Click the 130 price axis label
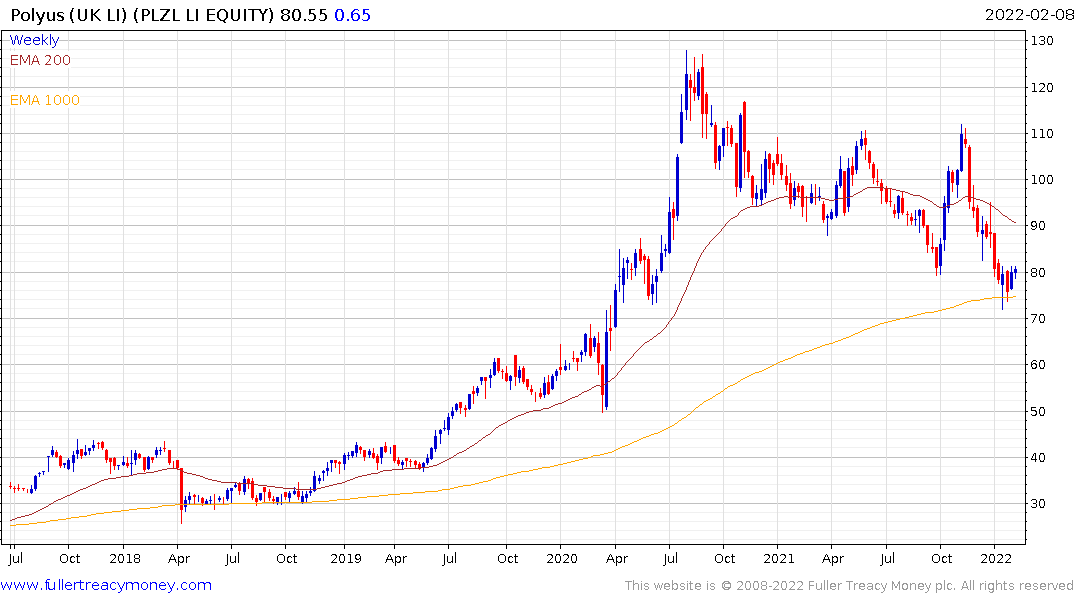1075x600 pixels. [x=1042, y=41]
